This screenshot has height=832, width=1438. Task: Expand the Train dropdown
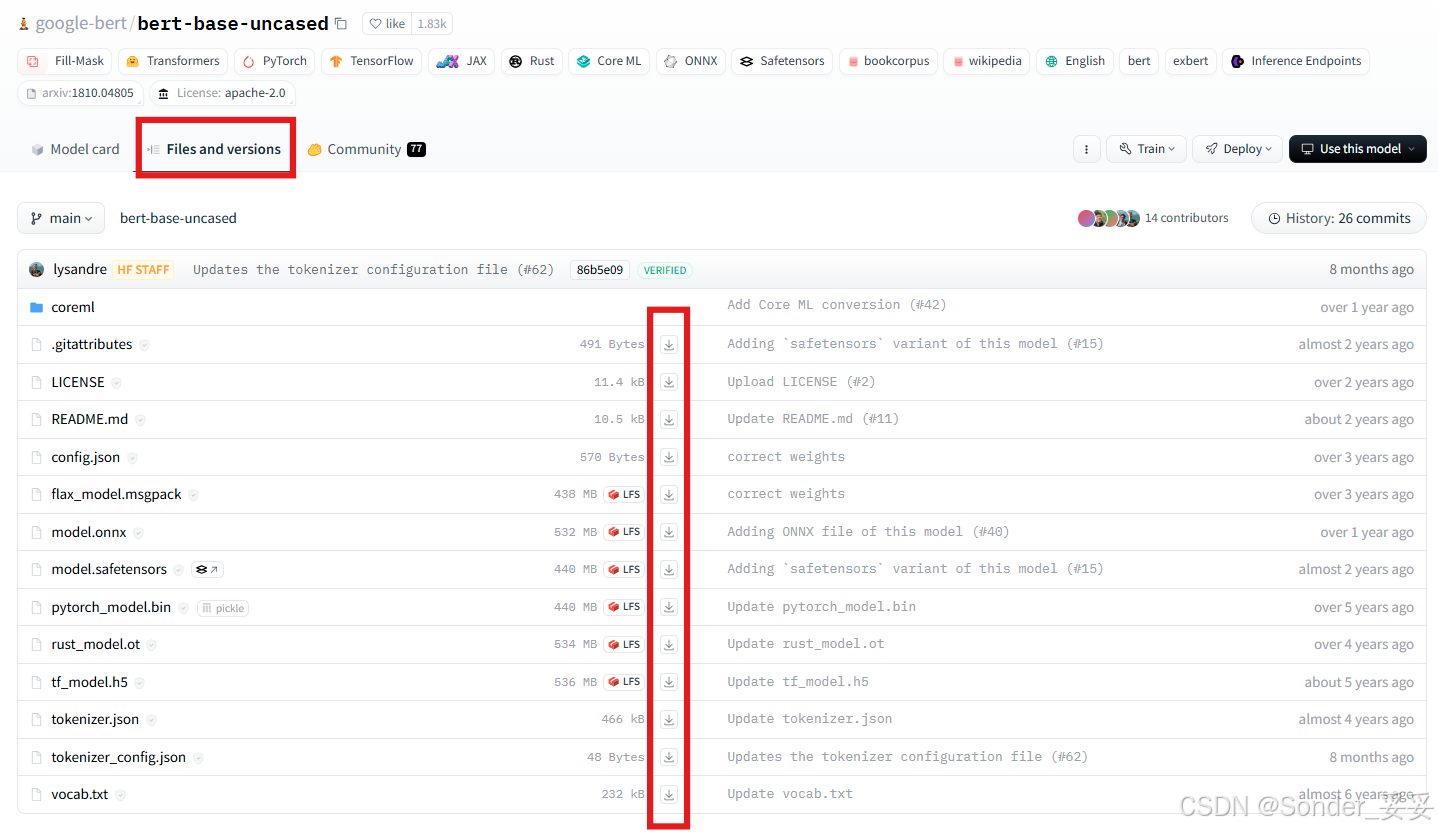pos(1146,149)
